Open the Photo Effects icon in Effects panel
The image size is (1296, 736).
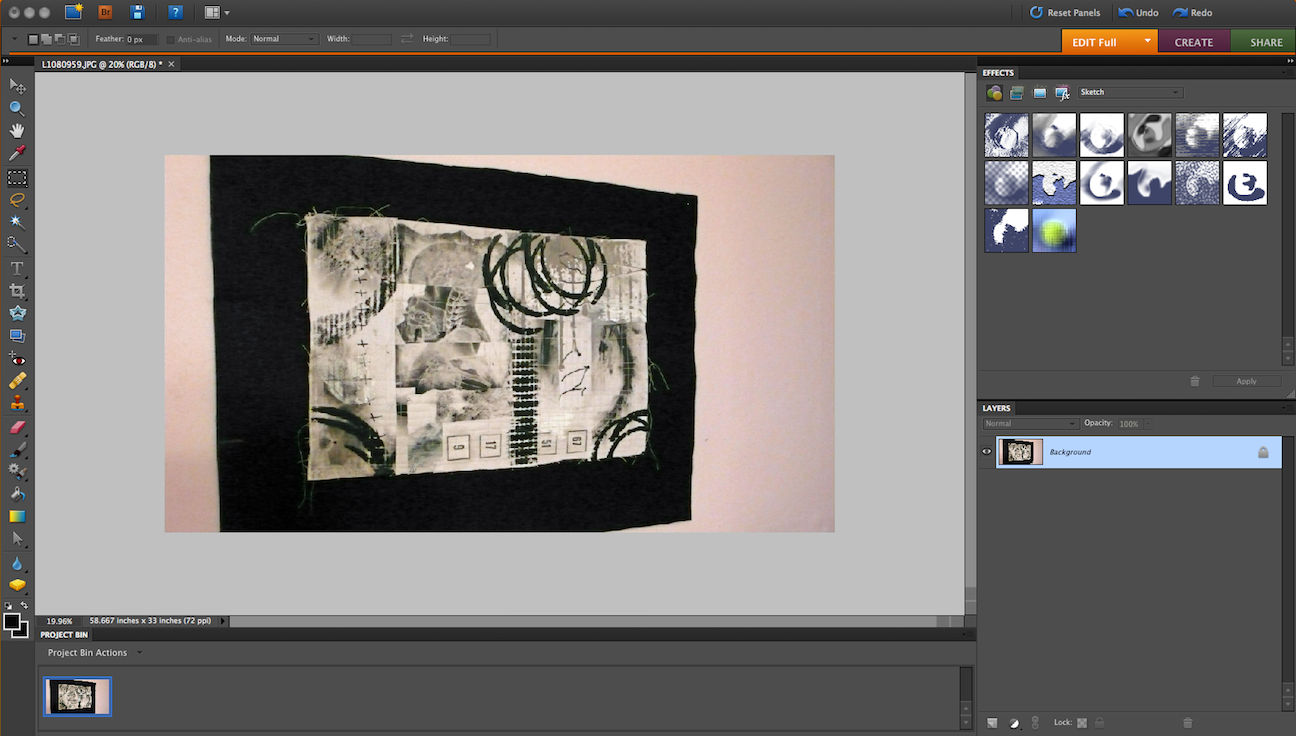point(1038,92)
